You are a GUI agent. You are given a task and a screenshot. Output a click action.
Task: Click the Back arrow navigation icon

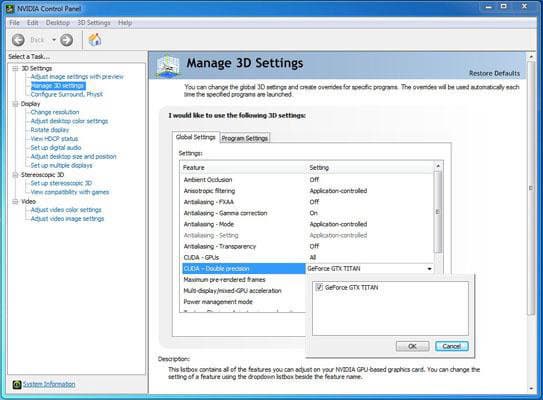[x=18, y=40]
